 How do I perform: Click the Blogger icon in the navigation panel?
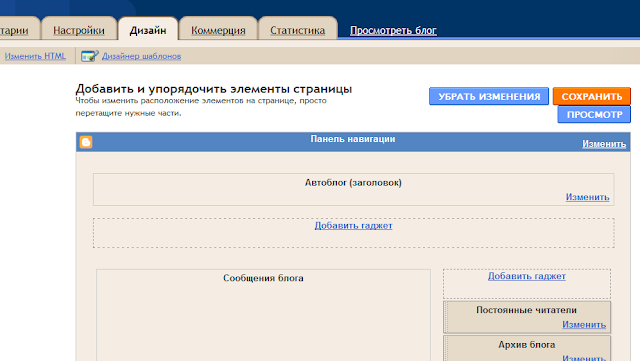point(86,142)
